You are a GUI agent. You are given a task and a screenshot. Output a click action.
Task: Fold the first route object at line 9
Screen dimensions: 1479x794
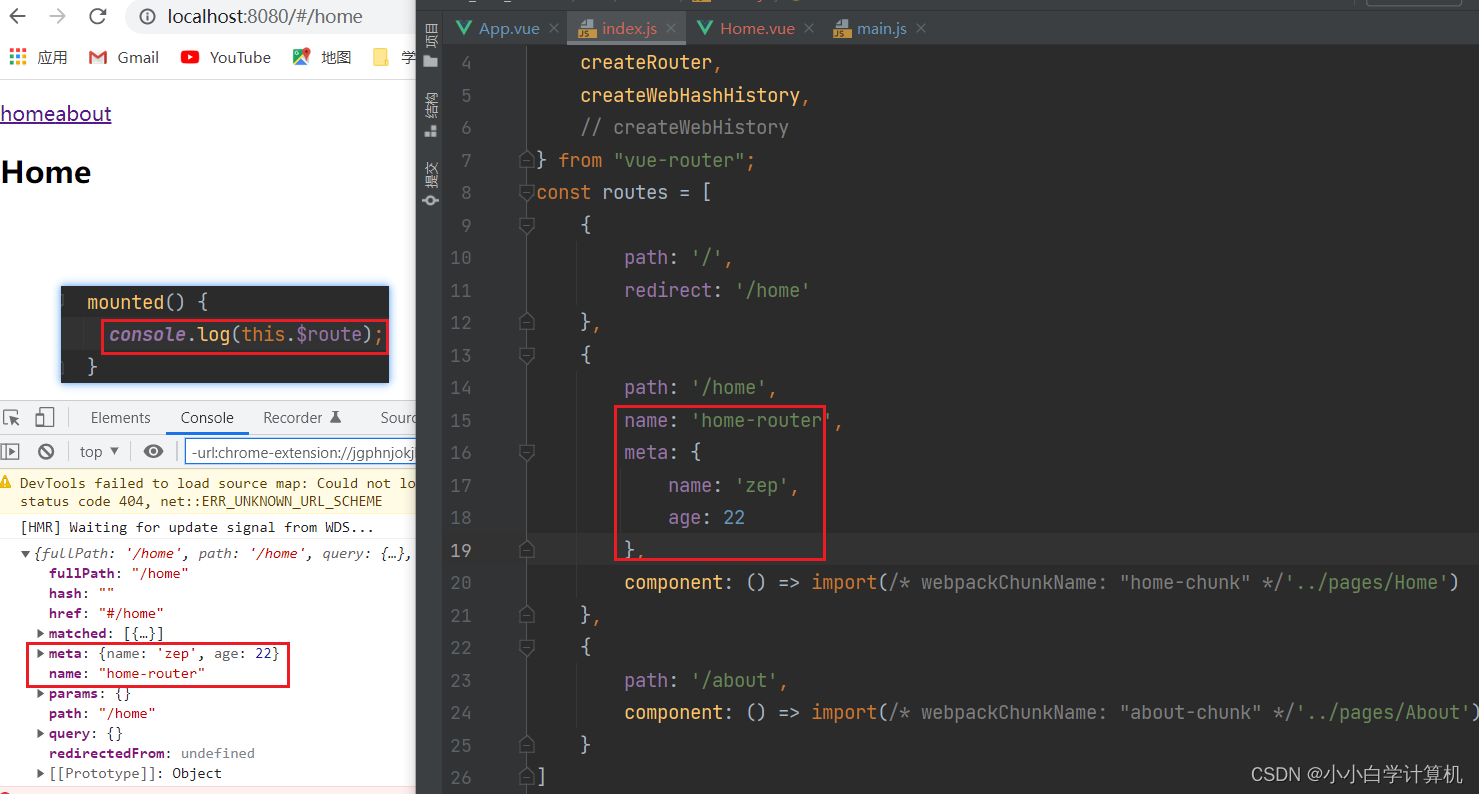click(526, 225)
